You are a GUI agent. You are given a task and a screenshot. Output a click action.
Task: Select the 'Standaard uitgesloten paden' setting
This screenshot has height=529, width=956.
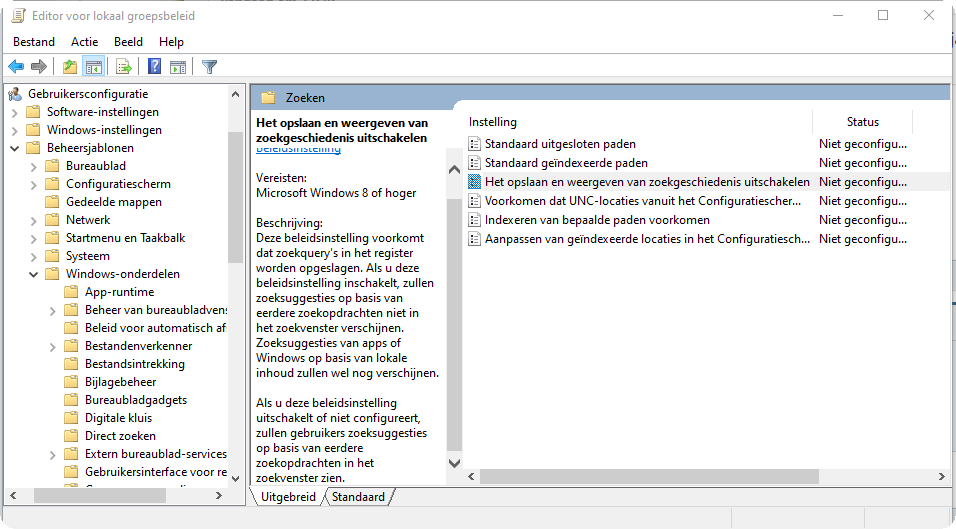tap(559, 144)
